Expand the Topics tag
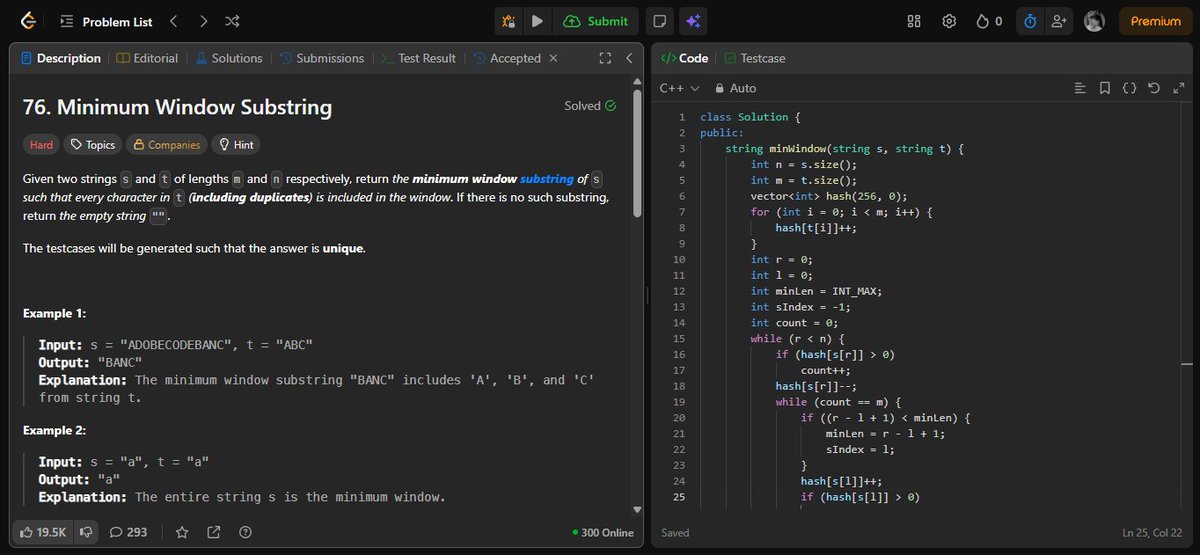The height and width of the screenshot is (555, 1200). pos(92,145)
